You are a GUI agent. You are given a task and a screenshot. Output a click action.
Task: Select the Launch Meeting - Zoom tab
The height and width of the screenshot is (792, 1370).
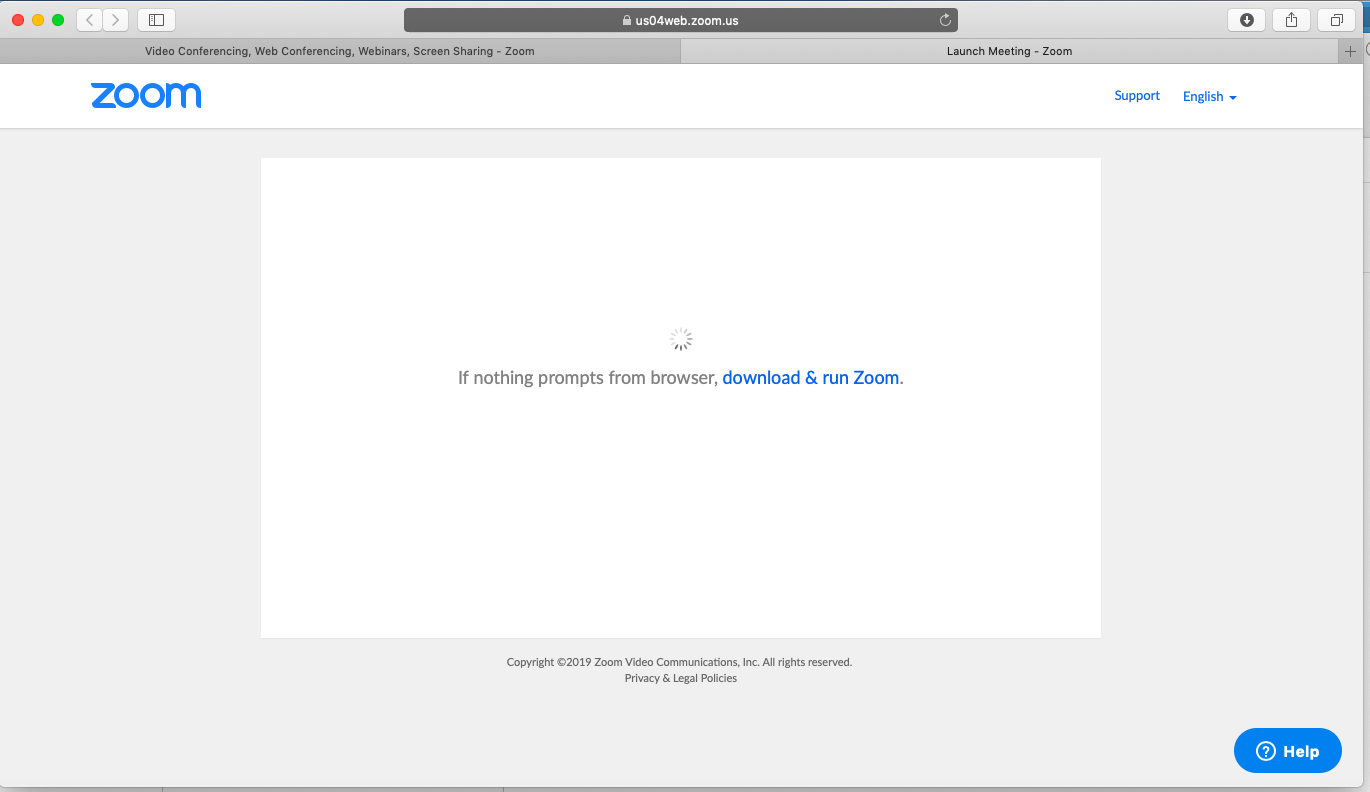click(x=1009, y=51)
